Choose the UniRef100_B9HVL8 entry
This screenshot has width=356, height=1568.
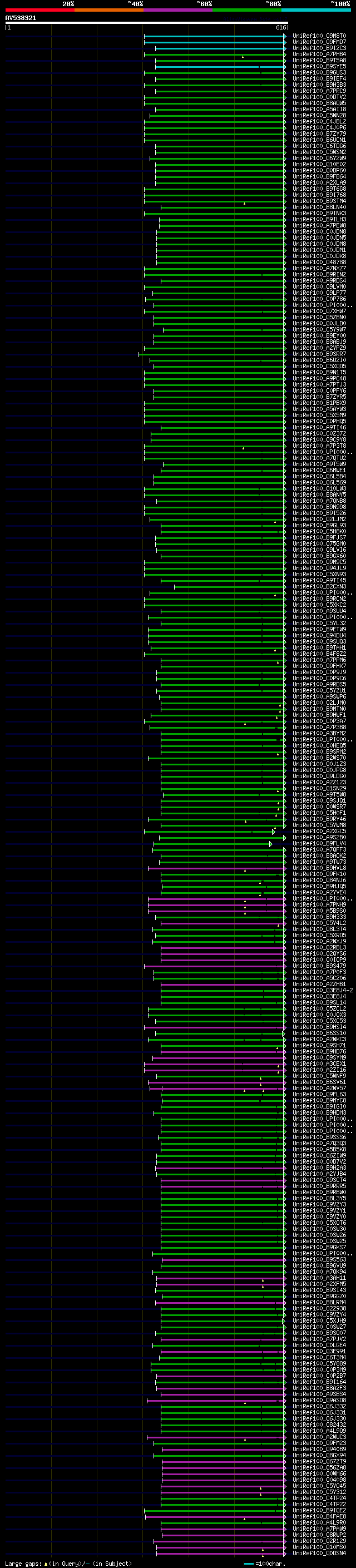tap(319, 868)
